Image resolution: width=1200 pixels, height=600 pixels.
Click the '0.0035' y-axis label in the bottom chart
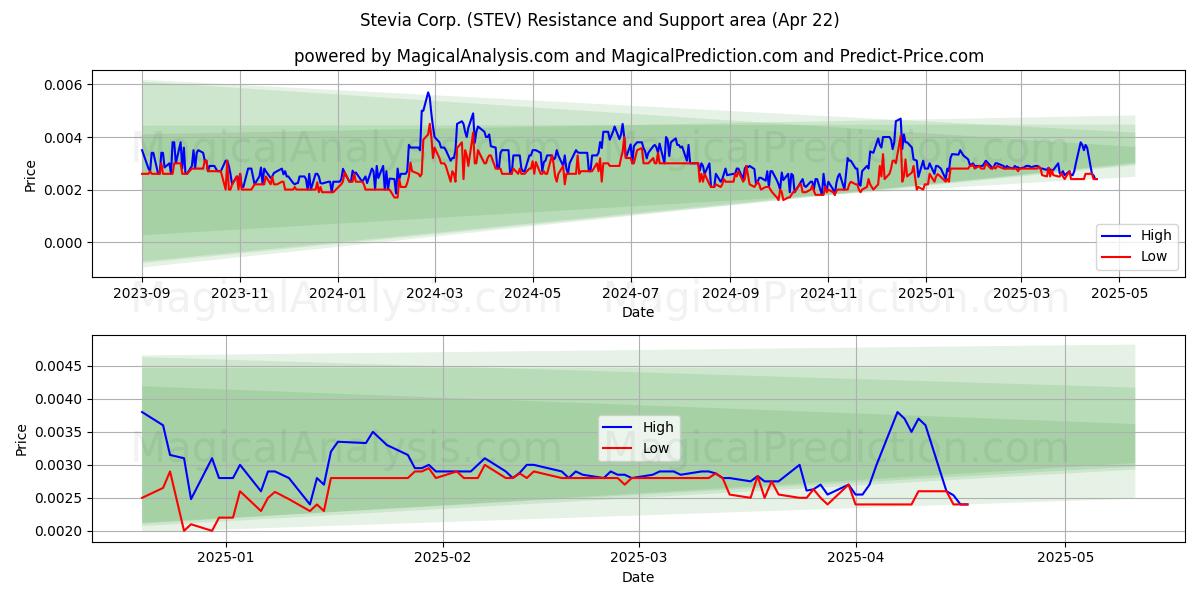pyautogui.click(x=59, y=432)
